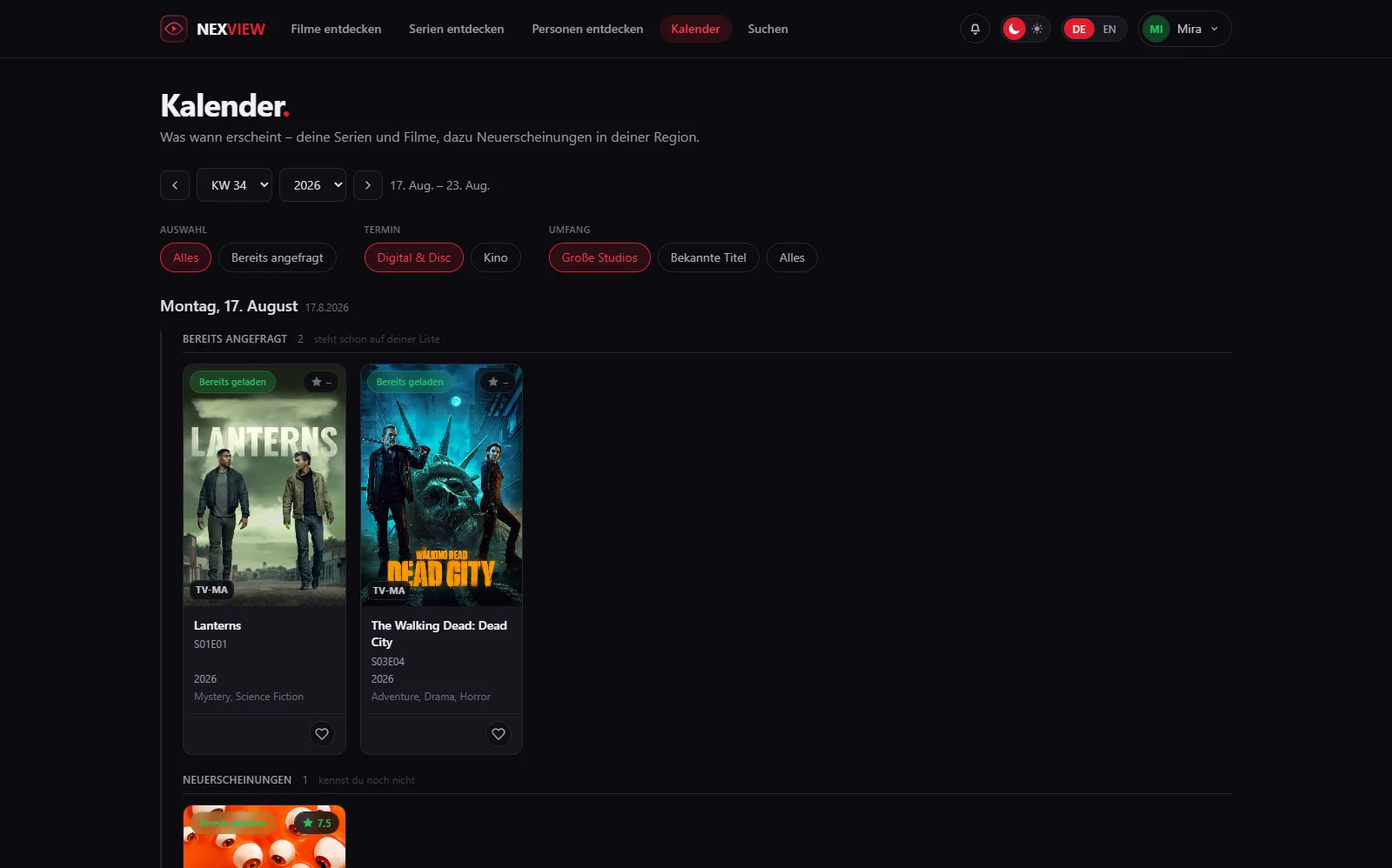Open The Walking Dead: Dead City title
The image size is (1392, 868).
[439, 634]
